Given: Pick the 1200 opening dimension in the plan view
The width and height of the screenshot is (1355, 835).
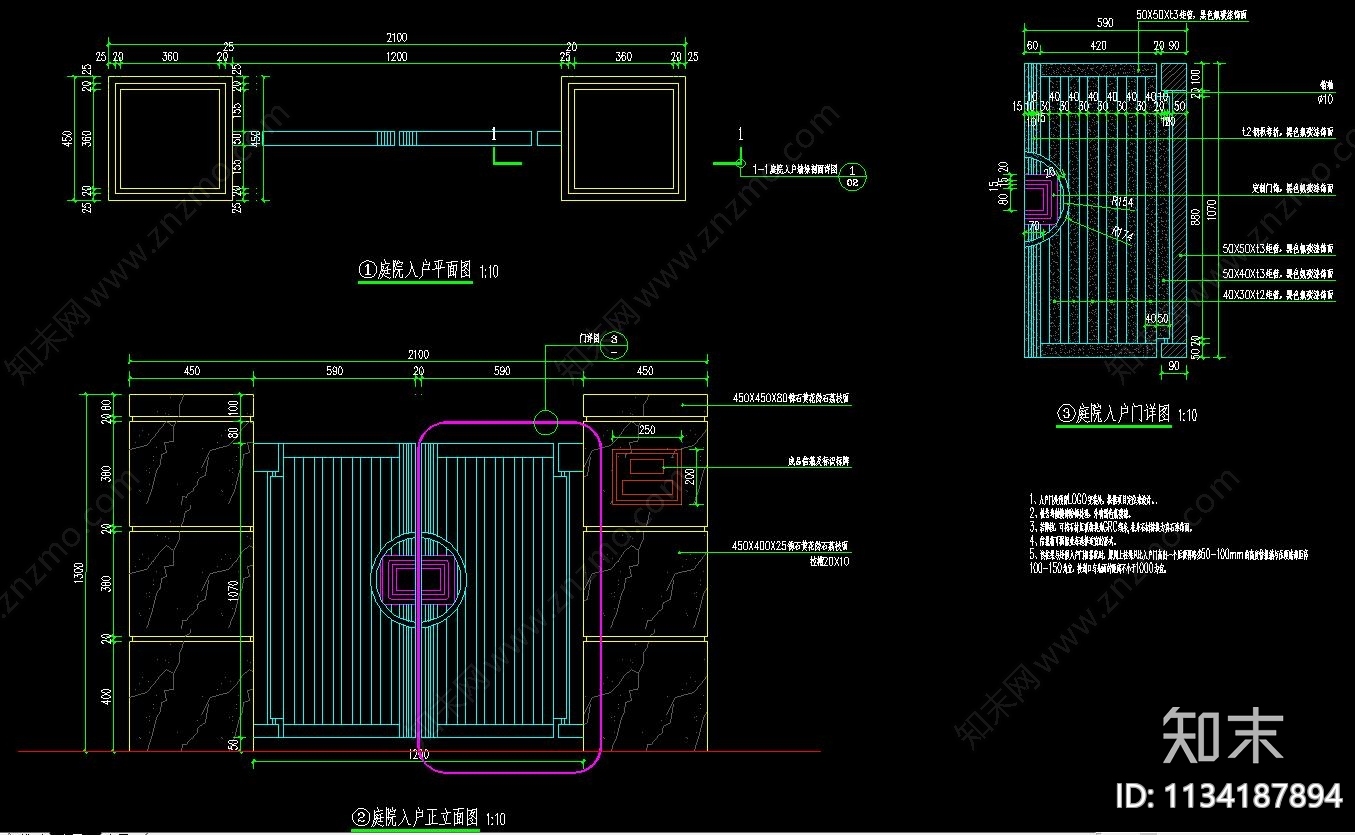Looking at the screenshot, I should (x=397, y=57).
